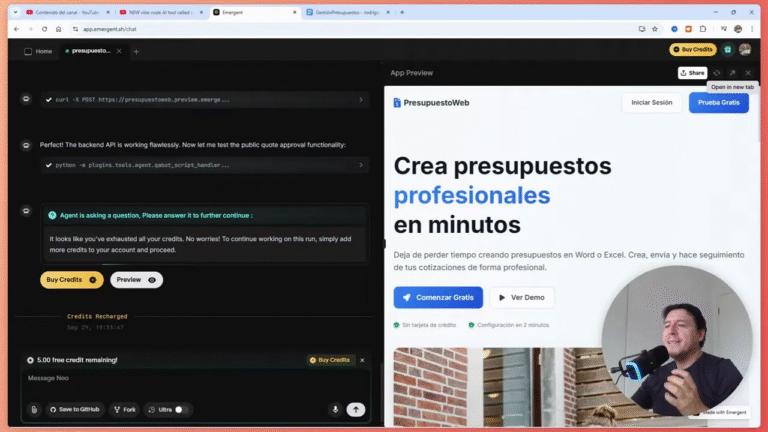Open the app preview in new tab
This screenshot has width=768, height=432.
(x=732, y=73)
